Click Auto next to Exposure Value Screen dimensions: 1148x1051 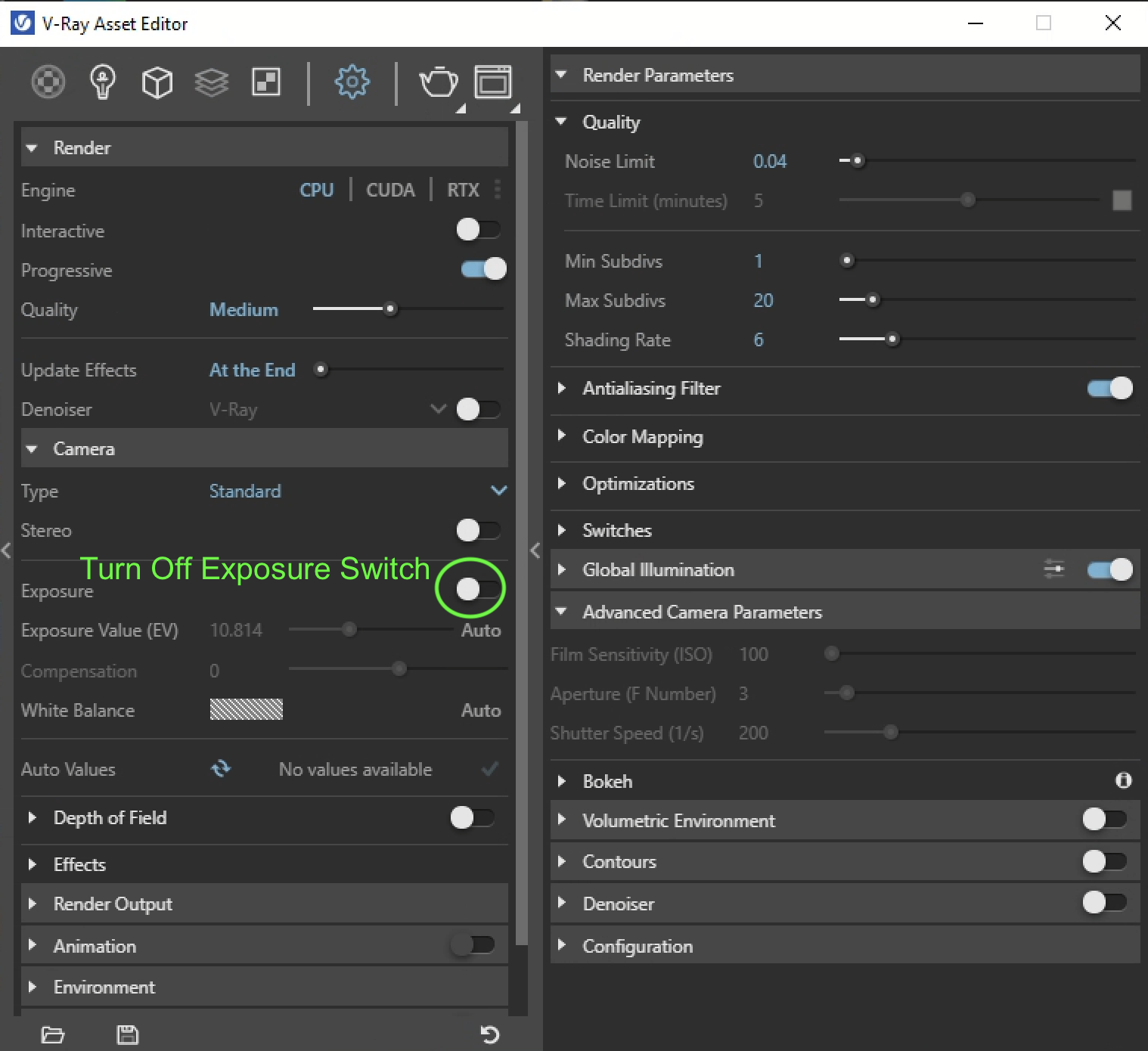tap(481, 630)
